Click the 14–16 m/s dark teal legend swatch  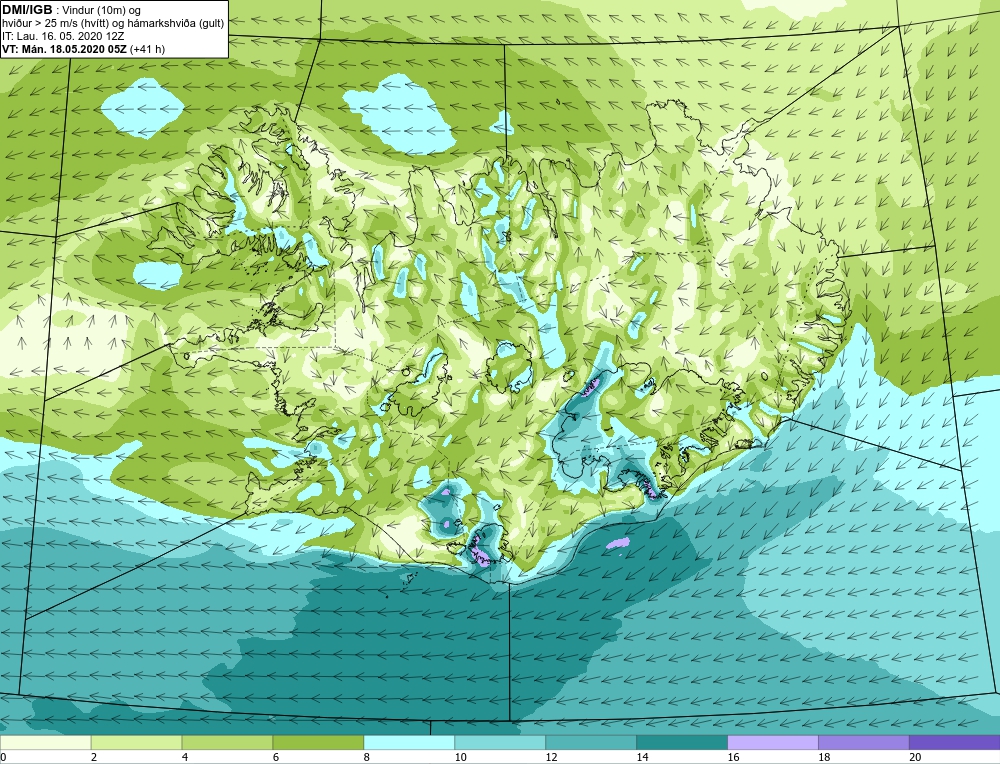[682, 742]
